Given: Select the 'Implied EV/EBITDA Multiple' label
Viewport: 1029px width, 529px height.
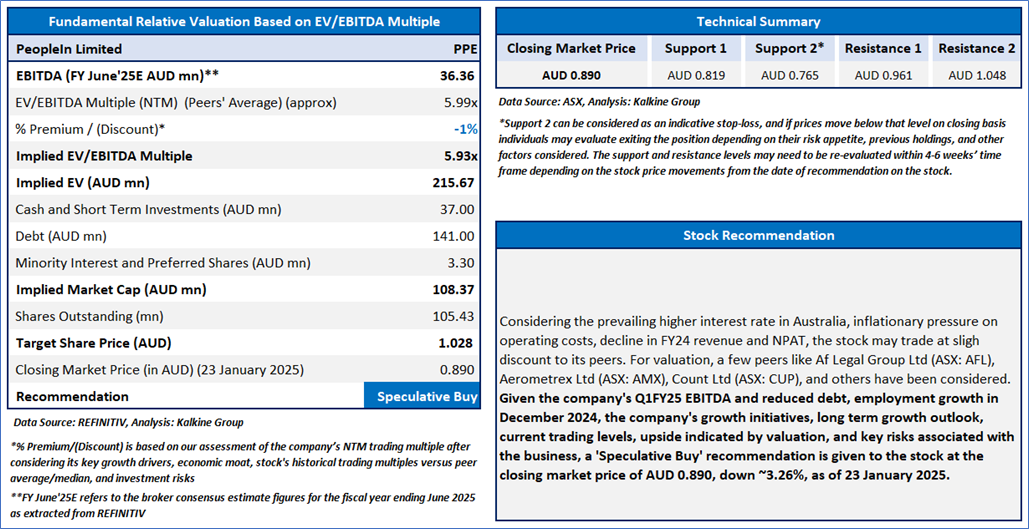Looking at the screenshot, I should 104,156.
